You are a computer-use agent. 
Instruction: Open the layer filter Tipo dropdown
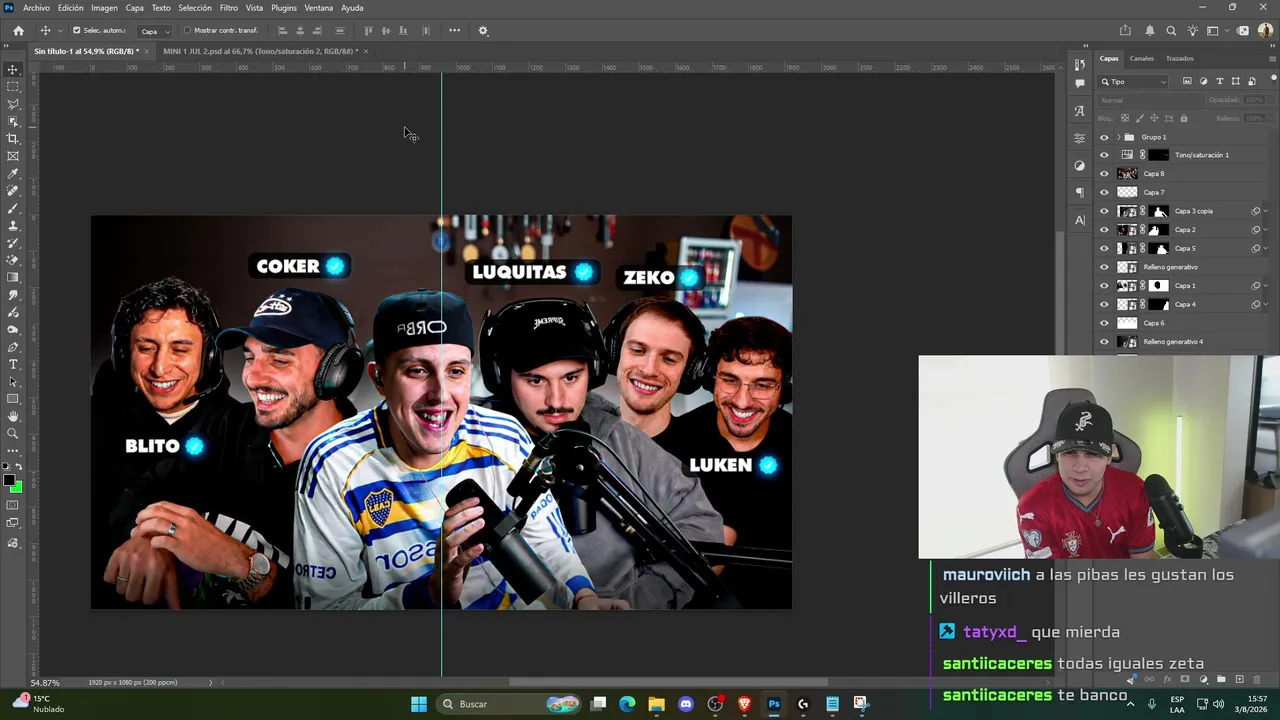click(1134, 81)
